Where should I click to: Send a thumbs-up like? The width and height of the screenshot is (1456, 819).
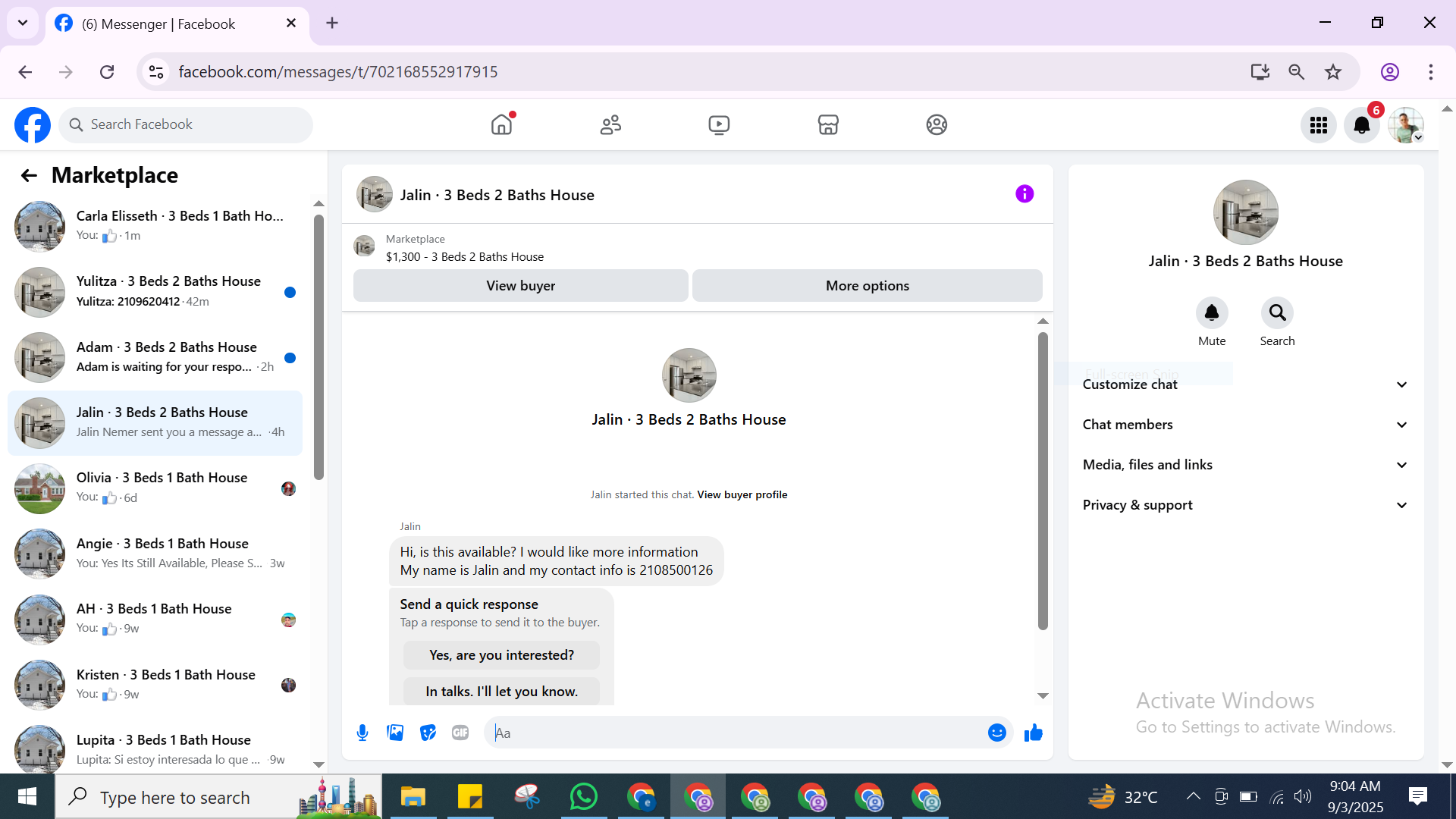point(1033,733)
